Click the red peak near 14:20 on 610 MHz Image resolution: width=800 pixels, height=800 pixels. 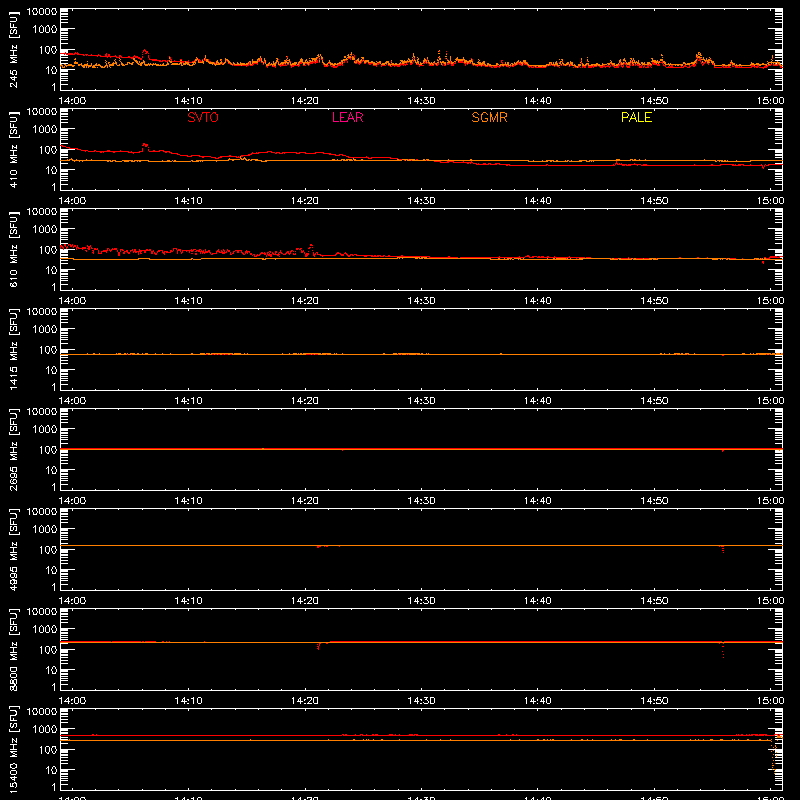[311, 249]
